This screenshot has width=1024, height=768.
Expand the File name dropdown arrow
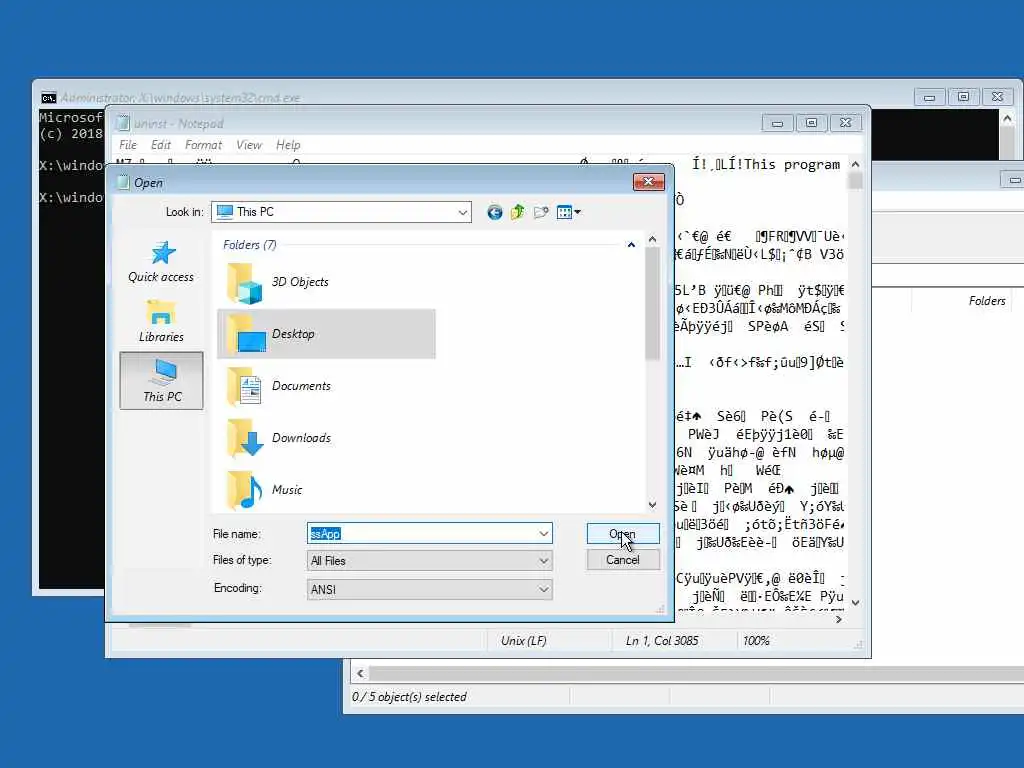click(543, 534)
